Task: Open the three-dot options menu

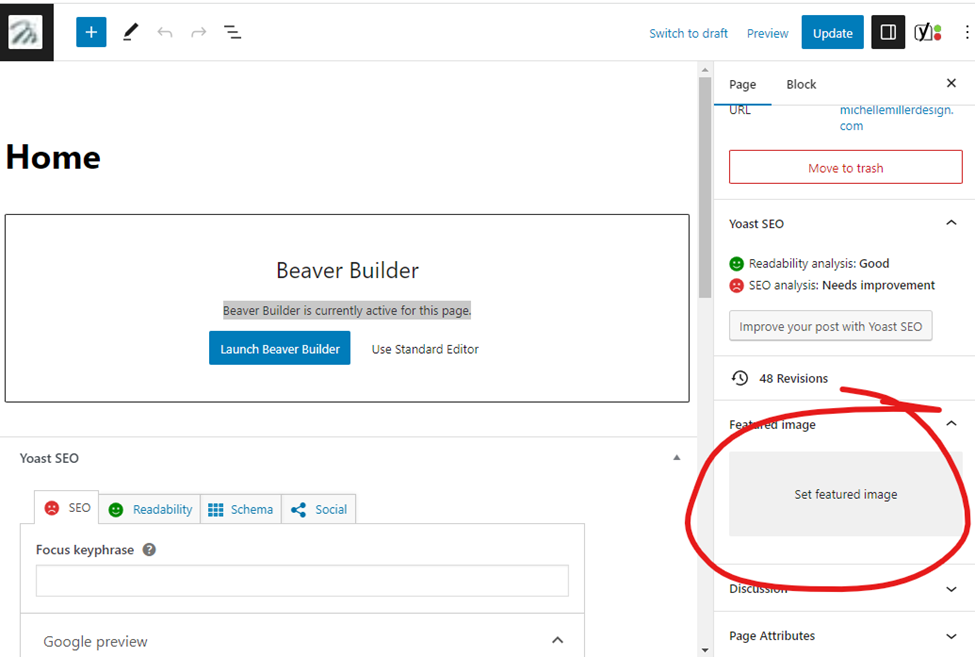Action: point(966,32)
